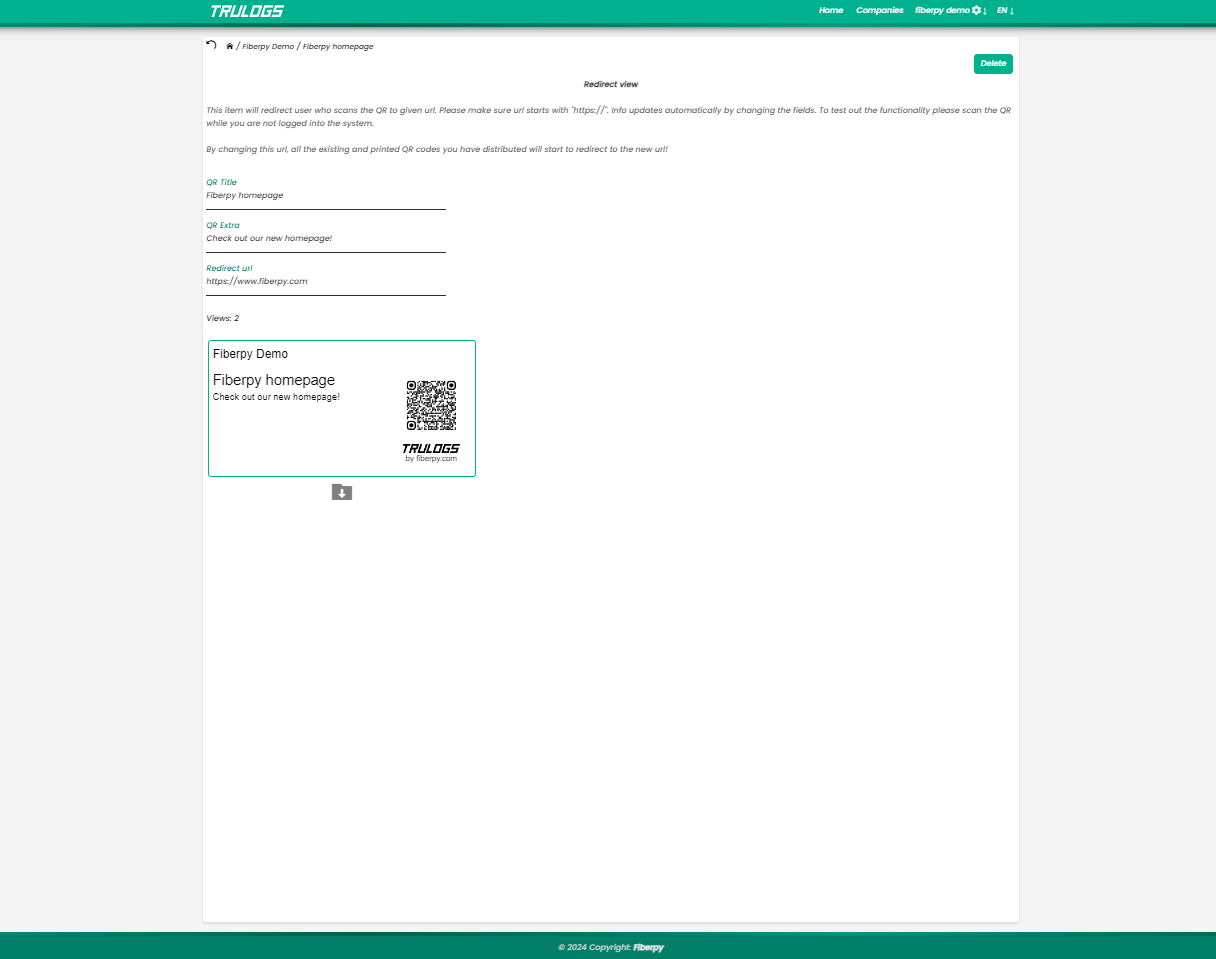Expand the fiberpy demo account dropdown
This screenshot has width=1216, height=959.
point(950,10)
